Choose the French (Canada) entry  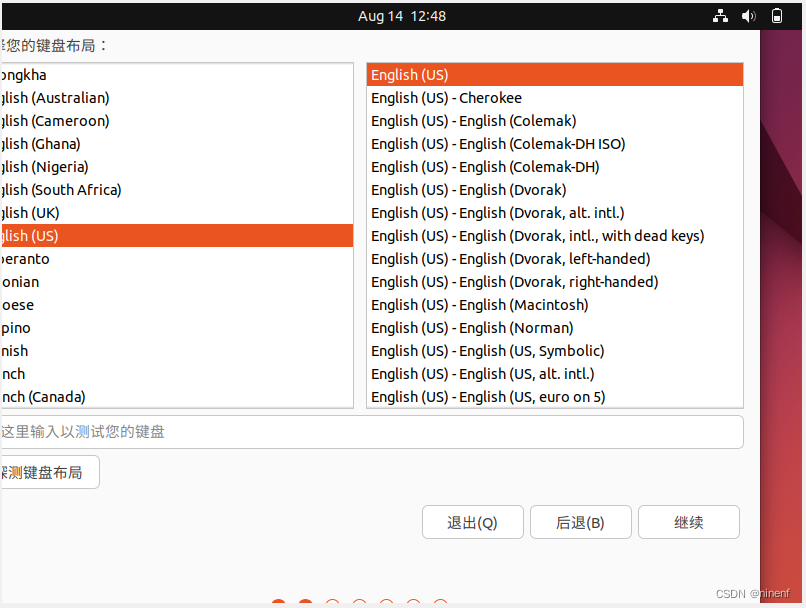[x=177, y=397]
